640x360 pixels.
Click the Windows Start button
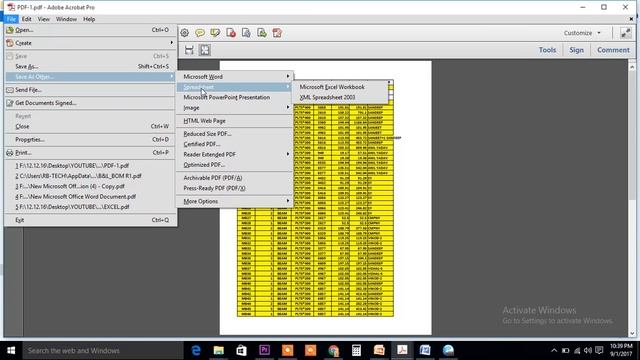11,350
